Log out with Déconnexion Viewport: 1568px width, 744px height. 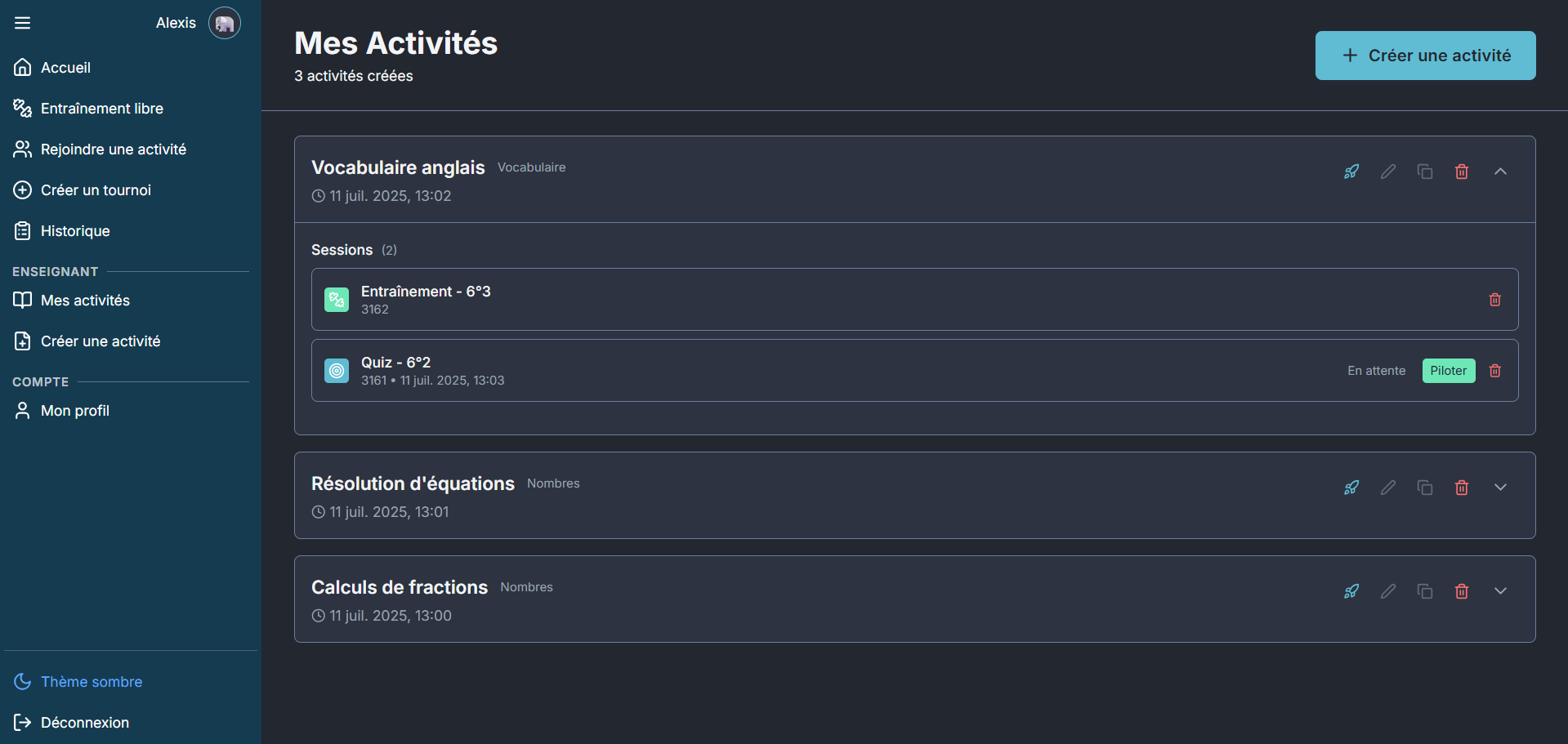pyautogui.click(x=84, y=723)
